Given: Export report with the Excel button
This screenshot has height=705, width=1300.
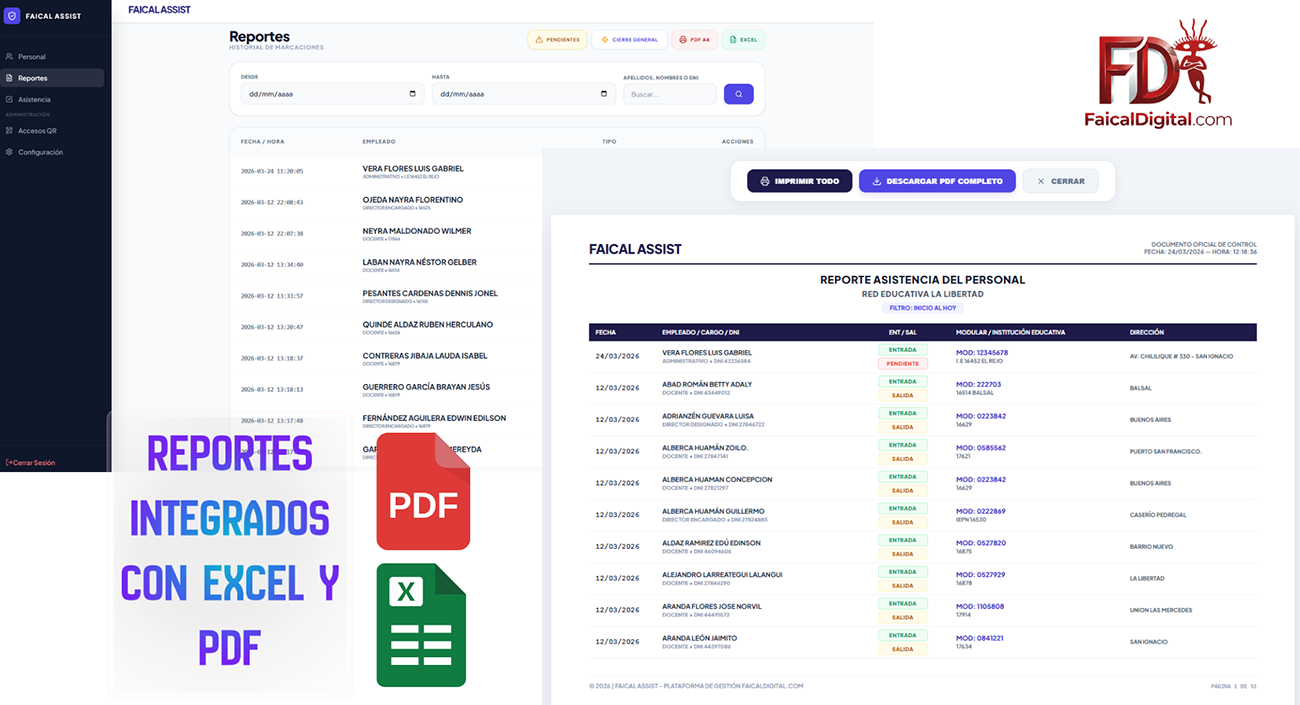Looking at the screenshot, I should tap(743, 40).
